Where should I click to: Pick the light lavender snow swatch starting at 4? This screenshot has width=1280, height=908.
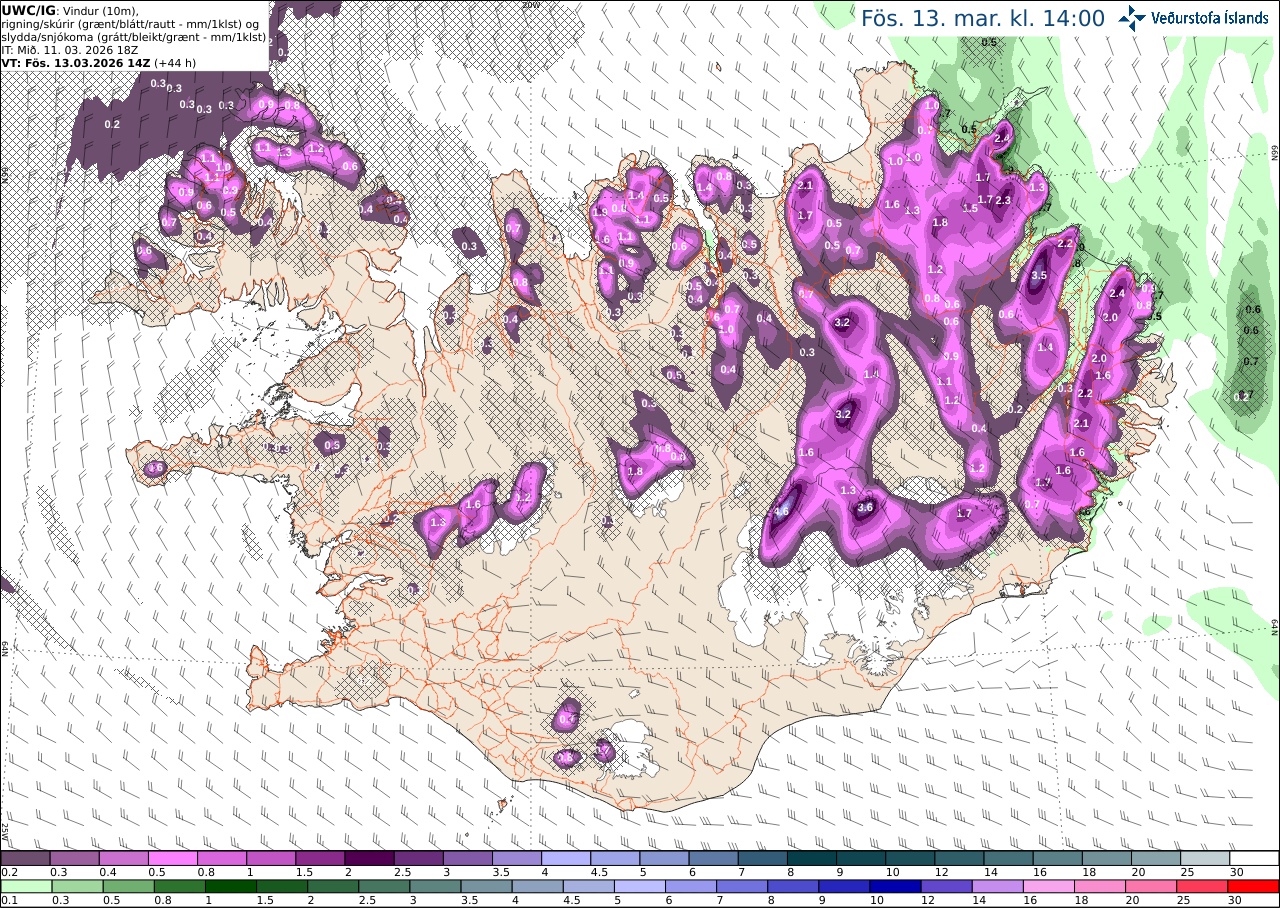tap(566, 858)
